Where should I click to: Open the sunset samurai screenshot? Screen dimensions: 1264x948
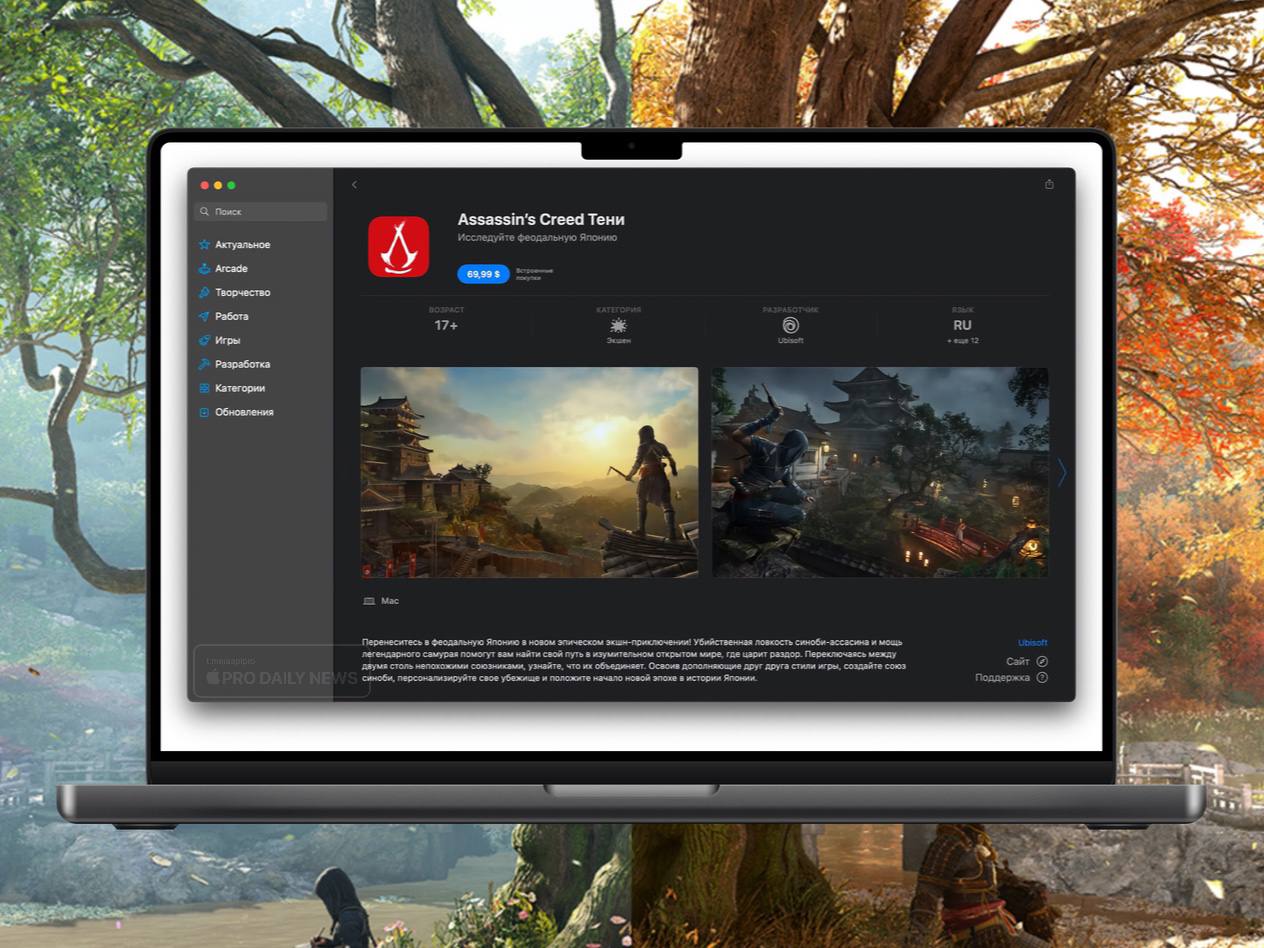coord(529,472)
